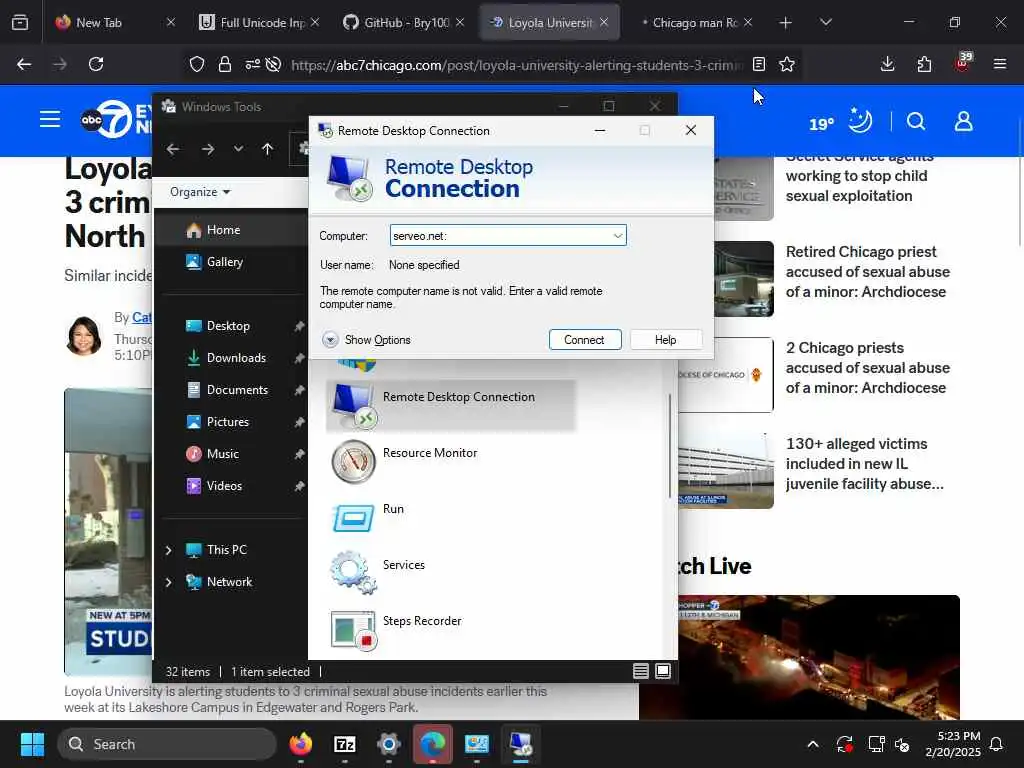The height and width of the screenshot is (768, 1024).
Task: Open 130+ alleged victims article
Action: 864,464
